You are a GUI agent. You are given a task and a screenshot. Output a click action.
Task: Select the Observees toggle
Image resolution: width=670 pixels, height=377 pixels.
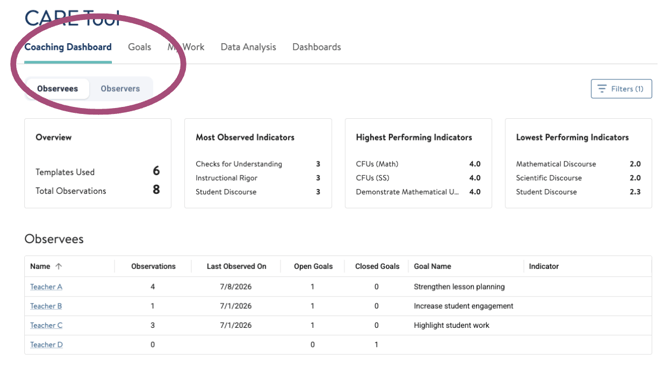click(57, 88)
